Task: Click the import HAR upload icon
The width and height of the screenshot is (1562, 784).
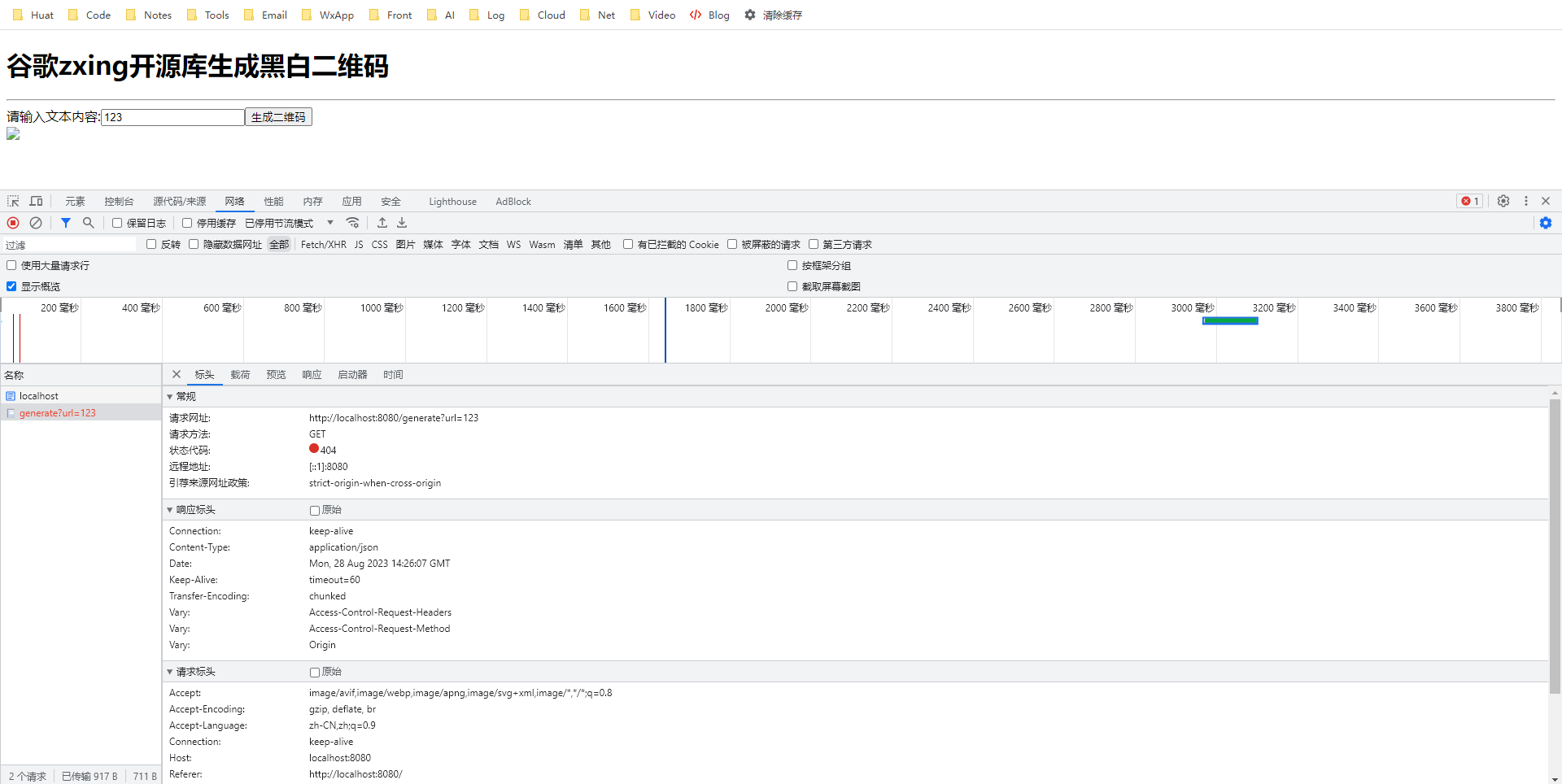Action: (382, 223)
